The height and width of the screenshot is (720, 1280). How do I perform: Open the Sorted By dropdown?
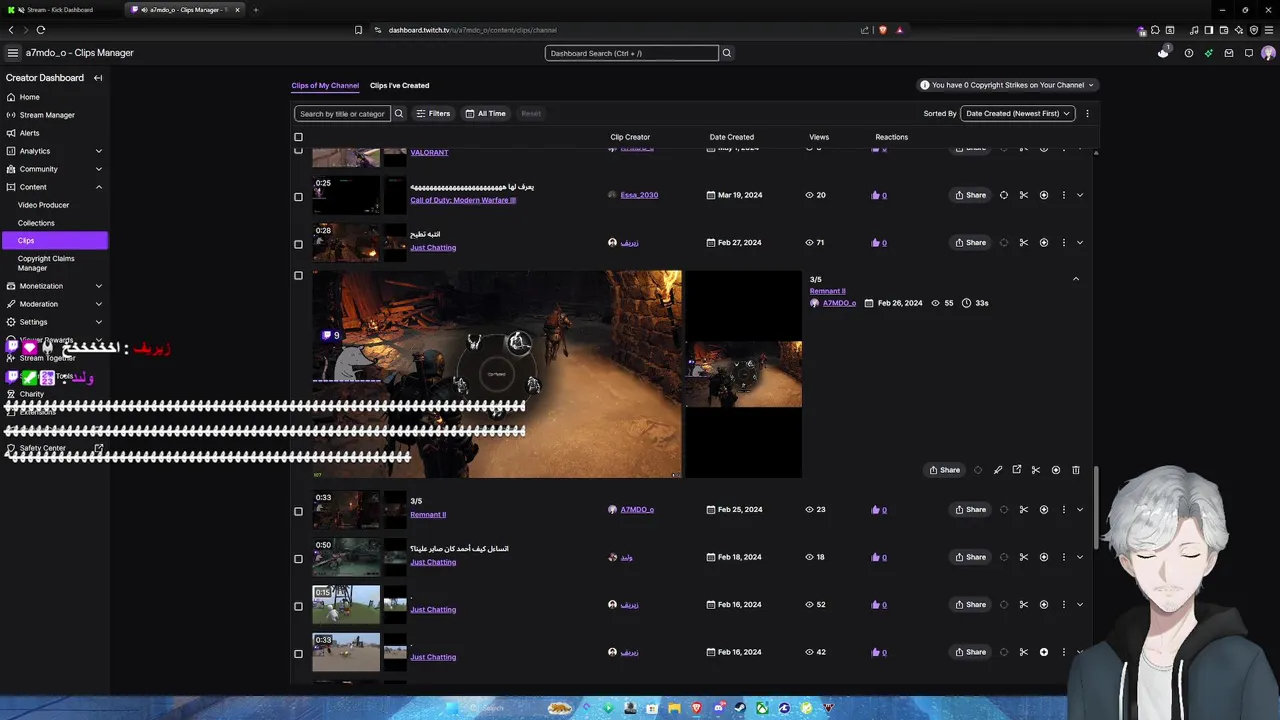click(1017, 114)
